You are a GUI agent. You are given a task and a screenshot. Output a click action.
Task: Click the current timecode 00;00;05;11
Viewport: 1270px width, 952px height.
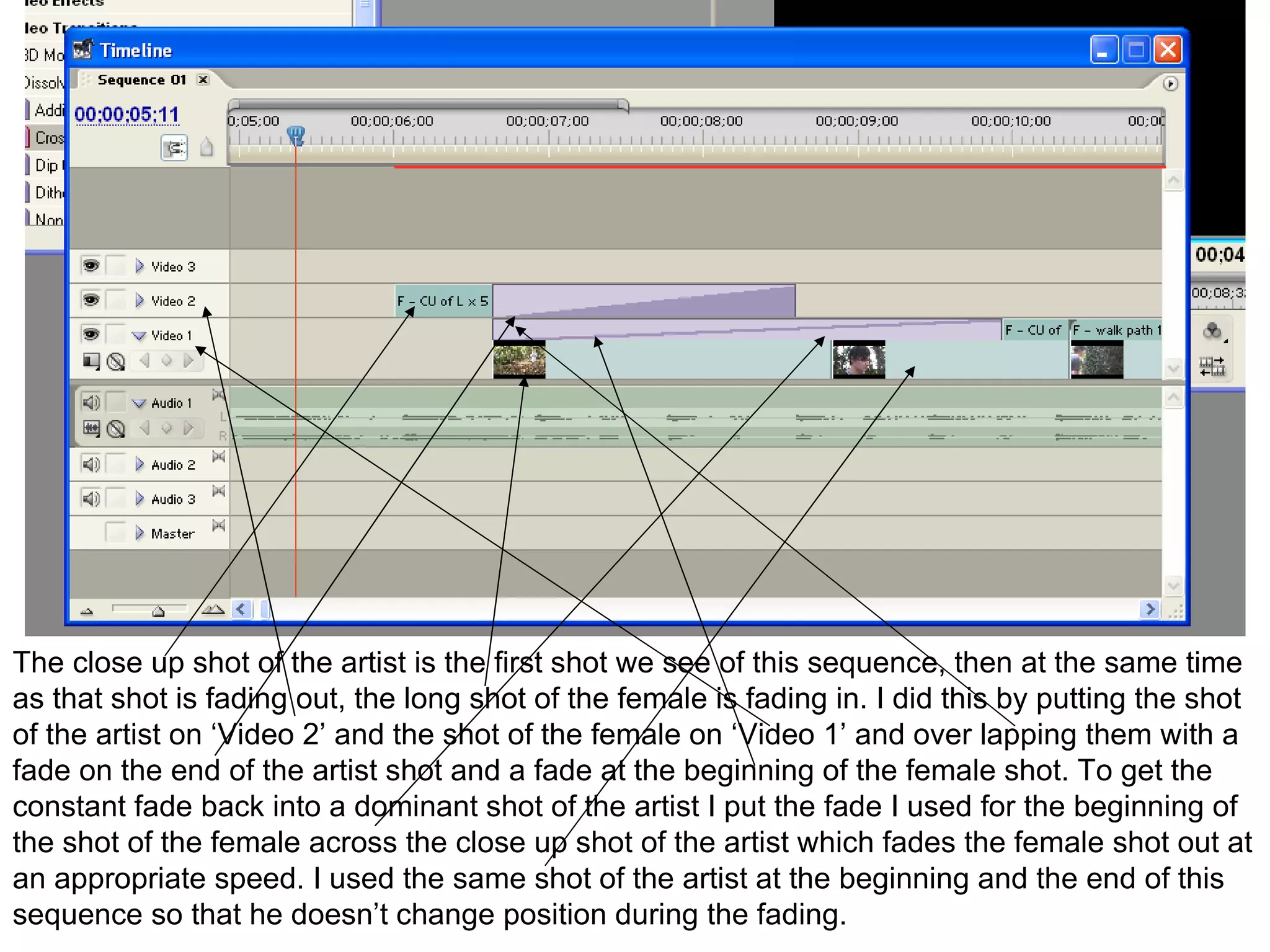127,114
